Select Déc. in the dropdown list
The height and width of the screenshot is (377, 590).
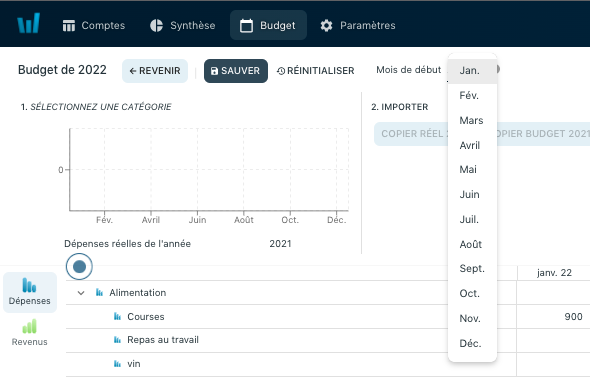472,343
